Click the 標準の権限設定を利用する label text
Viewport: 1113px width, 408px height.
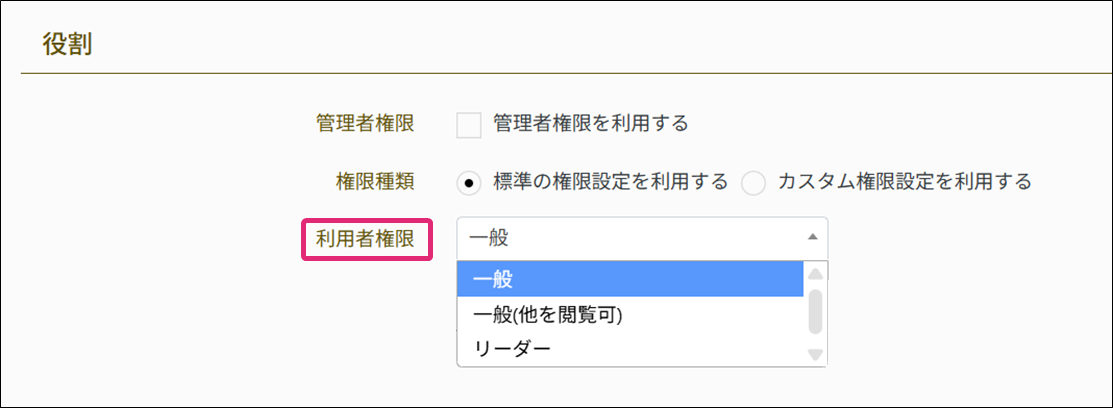click(610, 182)
